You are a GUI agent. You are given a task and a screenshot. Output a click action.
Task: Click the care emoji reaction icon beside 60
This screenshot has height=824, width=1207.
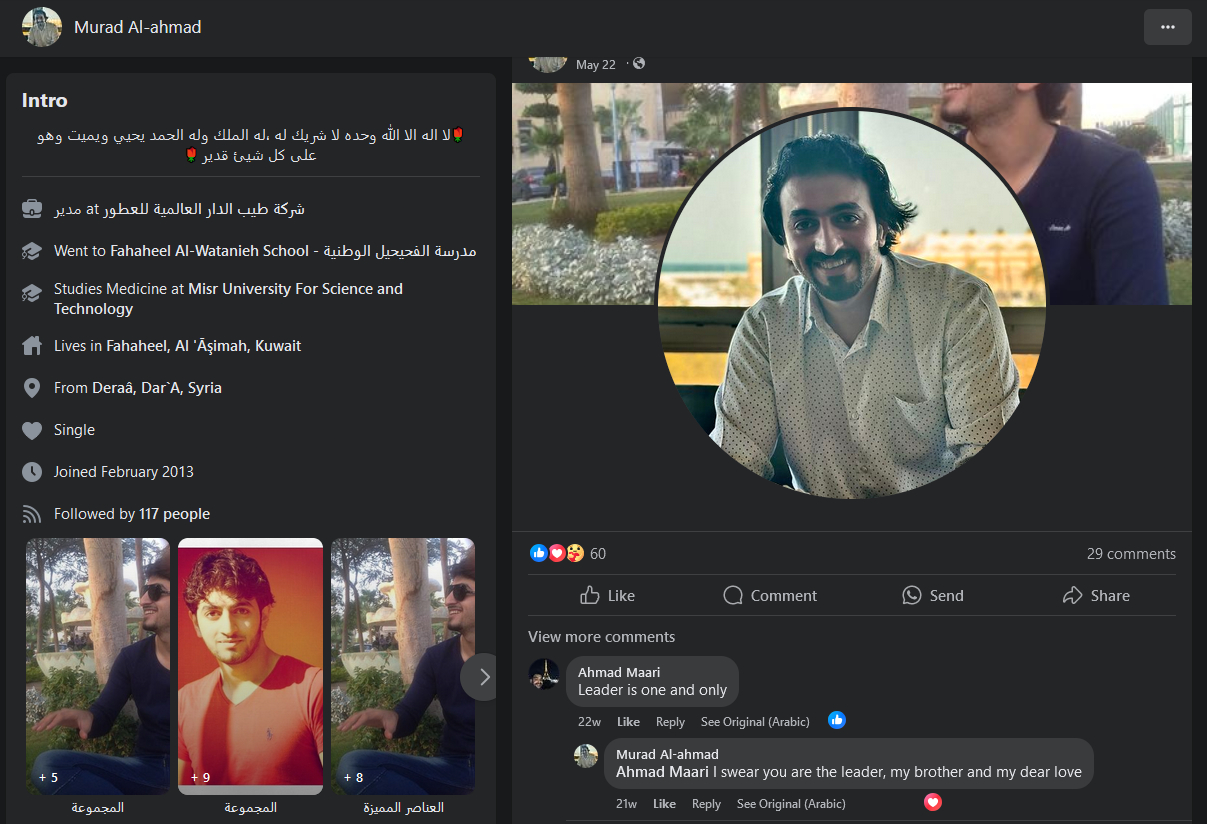(575, 553)
